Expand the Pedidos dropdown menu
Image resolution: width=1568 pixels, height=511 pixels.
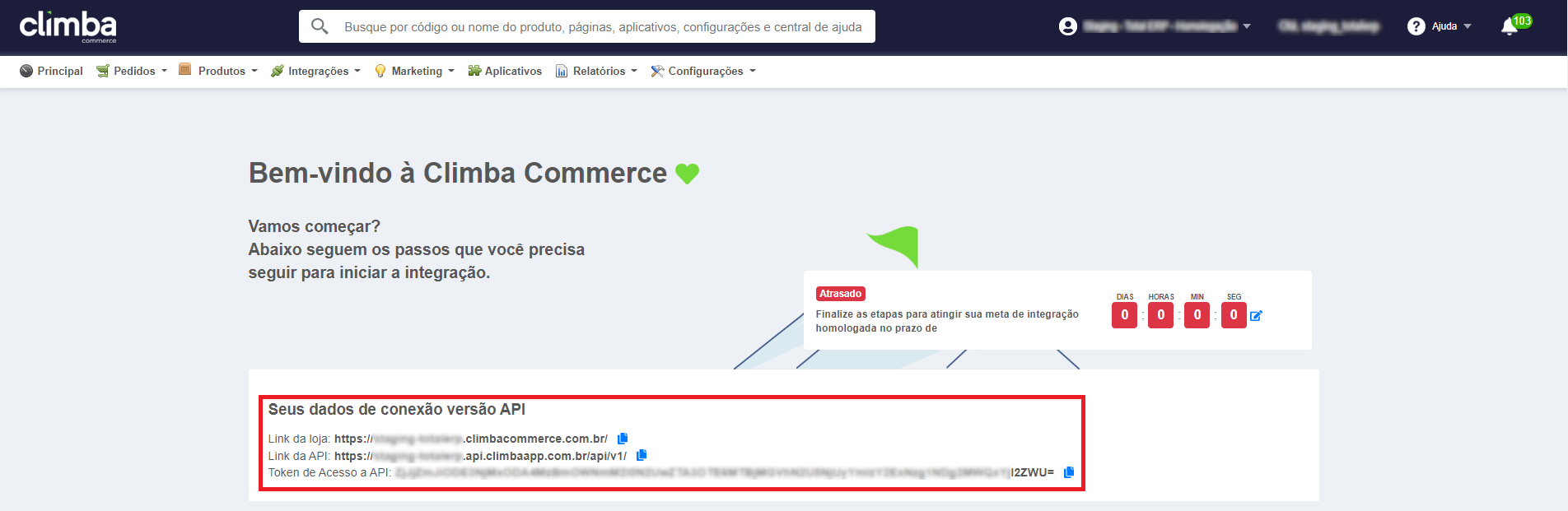(x=132, y=72)
